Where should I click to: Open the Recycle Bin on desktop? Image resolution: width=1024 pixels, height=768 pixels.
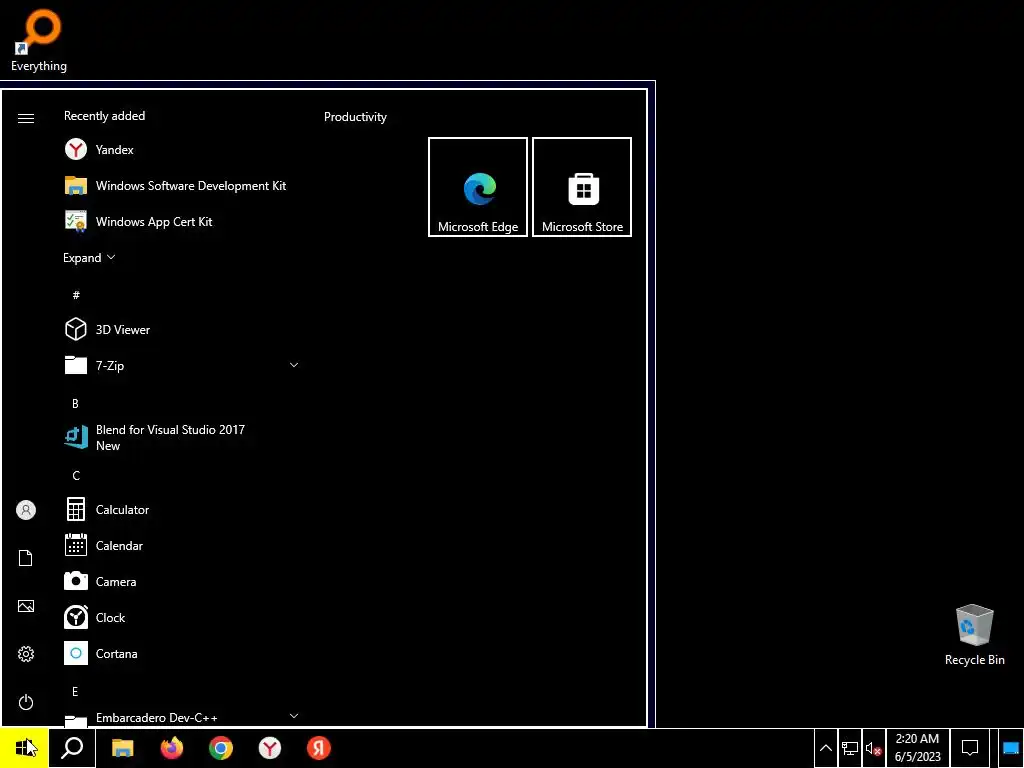(974, 635)
